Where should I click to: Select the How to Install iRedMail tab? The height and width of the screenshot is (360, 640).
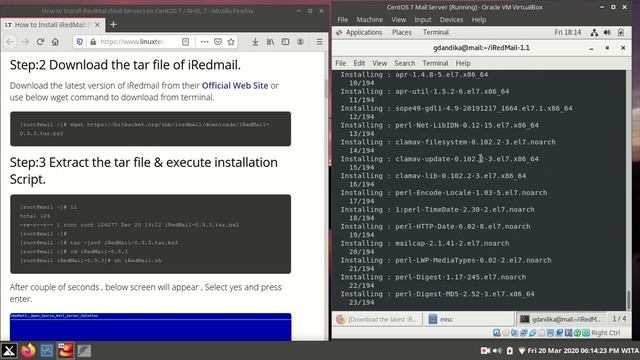[53, 25]
